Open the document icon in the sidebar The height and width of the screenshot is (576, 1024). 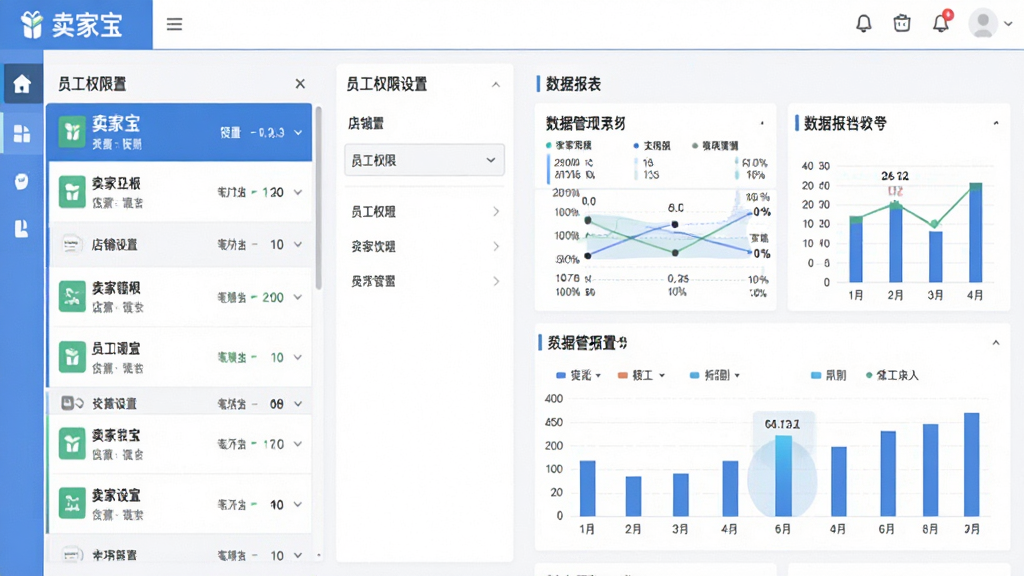[x=22, y=228]
